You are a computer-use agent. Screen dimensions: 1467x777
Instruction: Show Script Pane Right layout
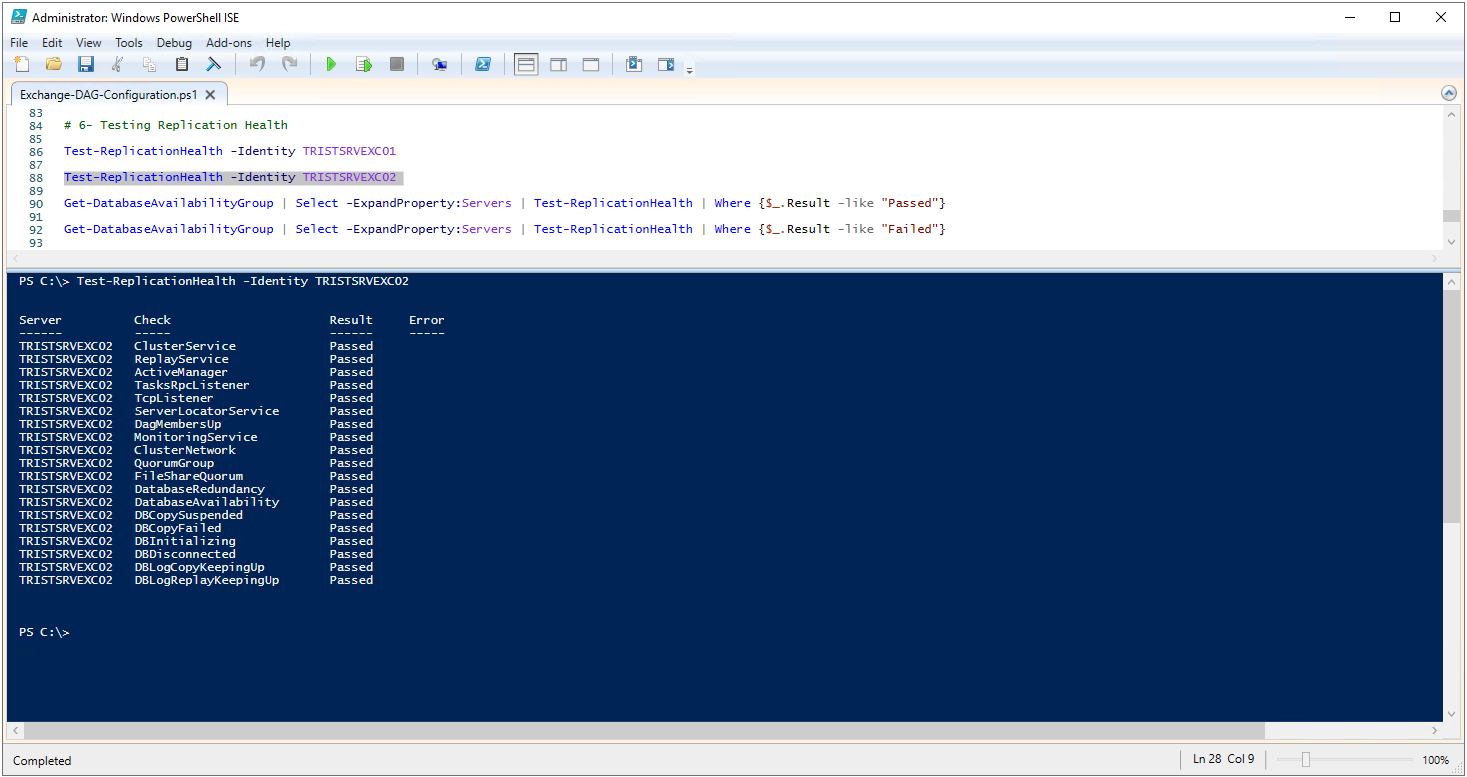click(x=558, y=64)
